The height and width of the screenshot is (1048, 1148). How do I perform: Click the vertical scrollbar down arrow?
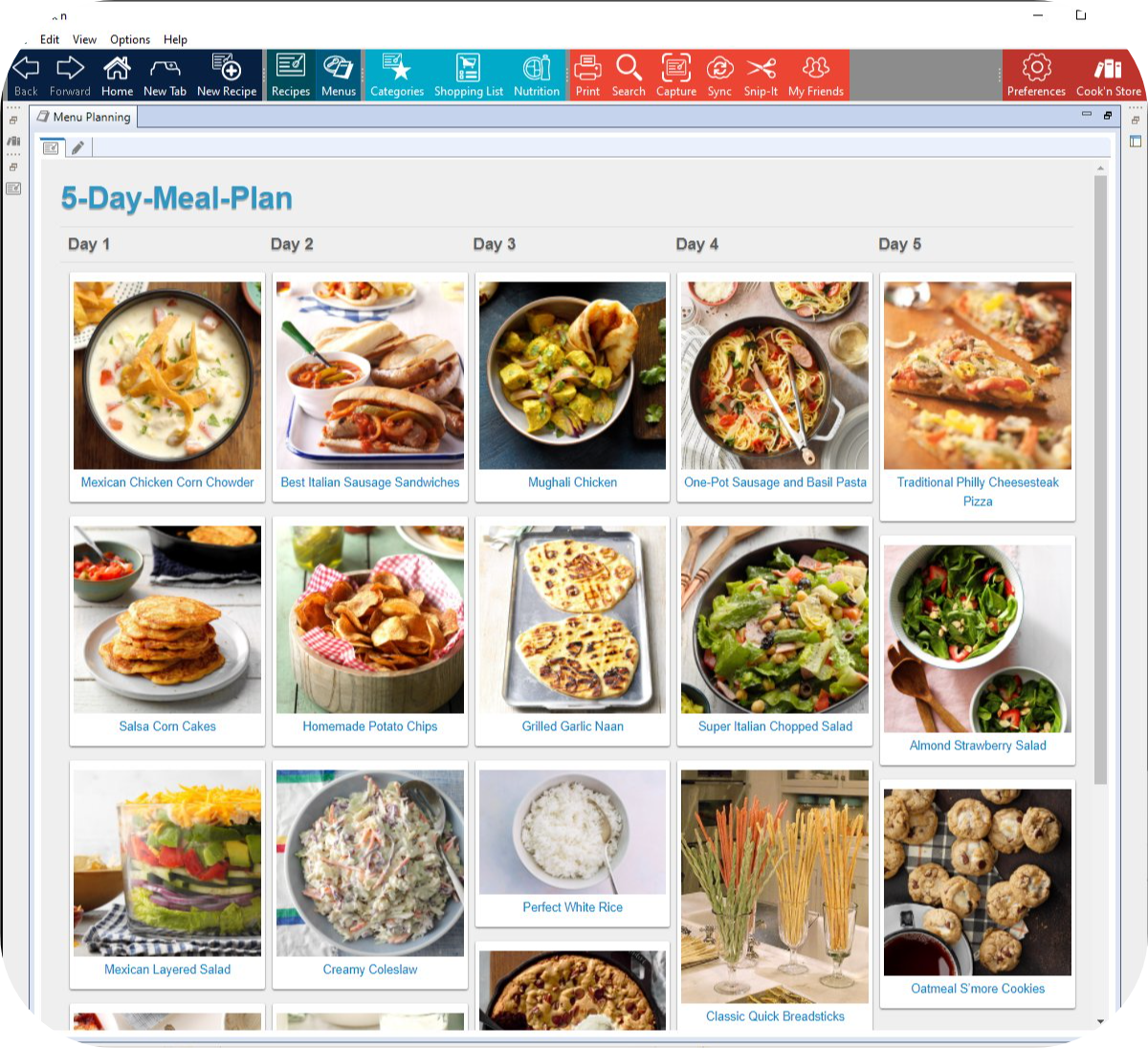click(1100, 1021)
